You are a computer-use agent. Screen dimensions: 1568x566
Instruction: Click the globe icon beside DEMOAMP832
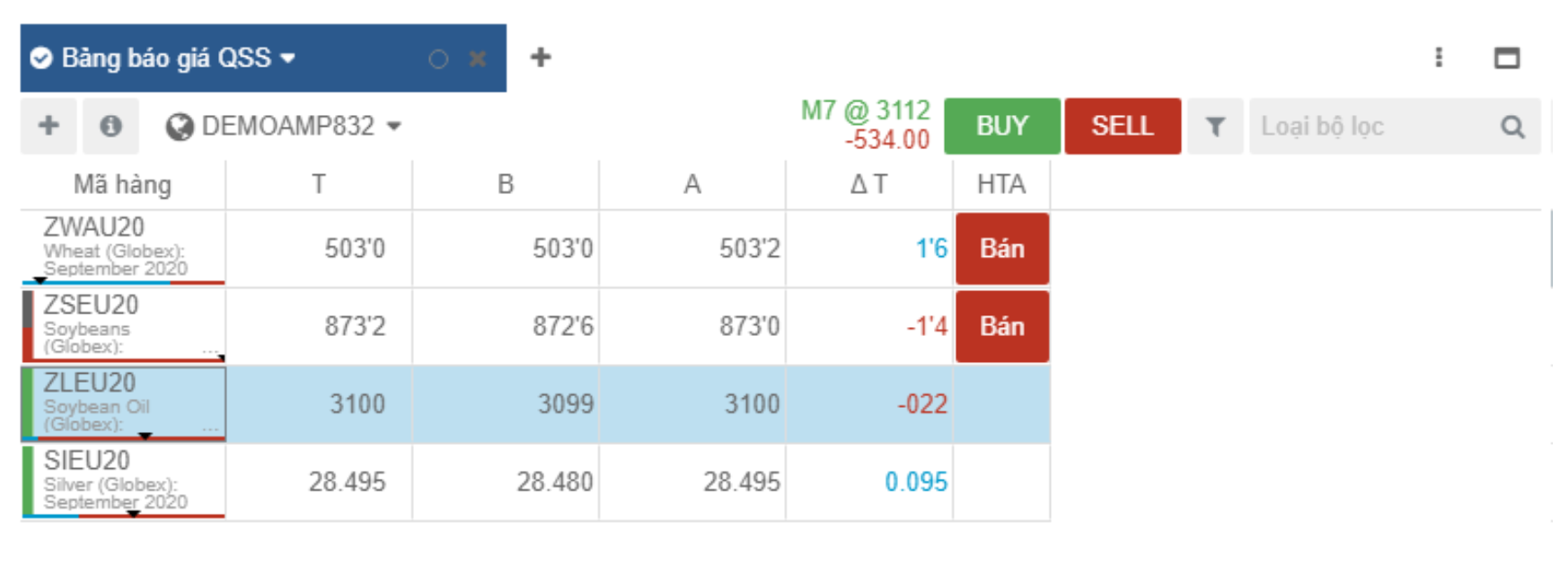[x=180, y=127]
